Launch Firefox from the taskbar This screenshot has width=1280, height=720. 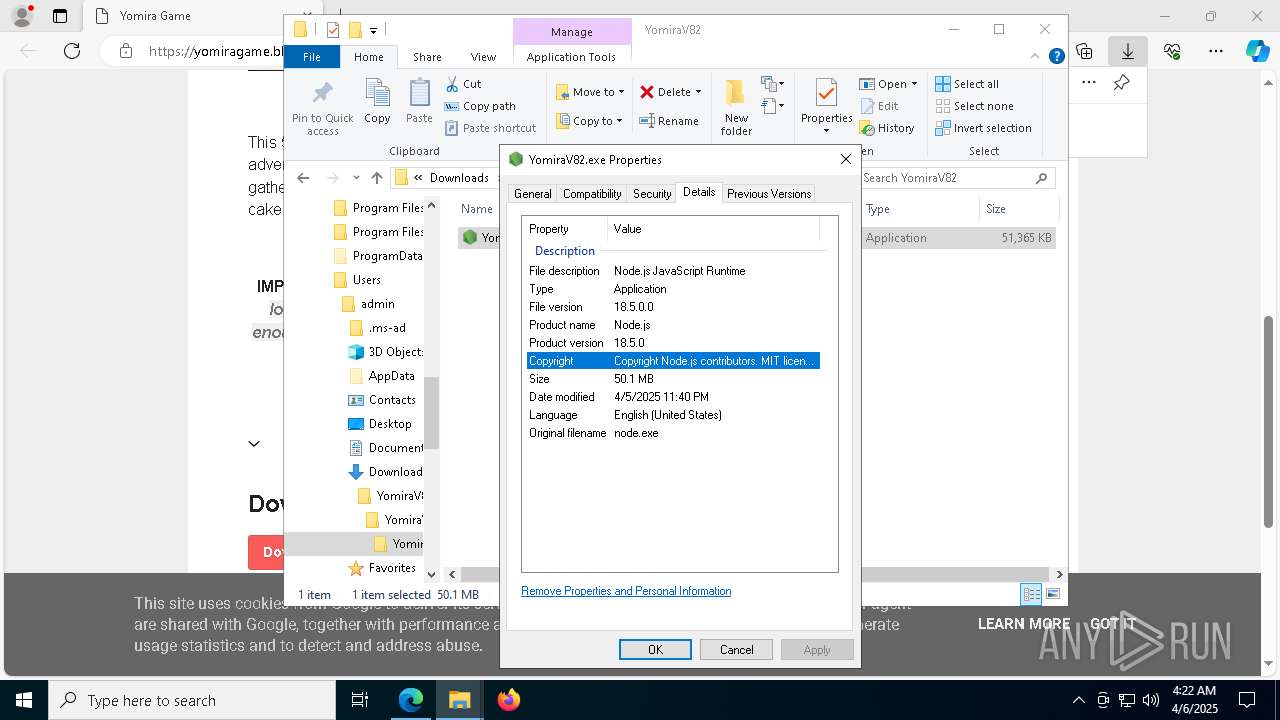click(509, 700)
